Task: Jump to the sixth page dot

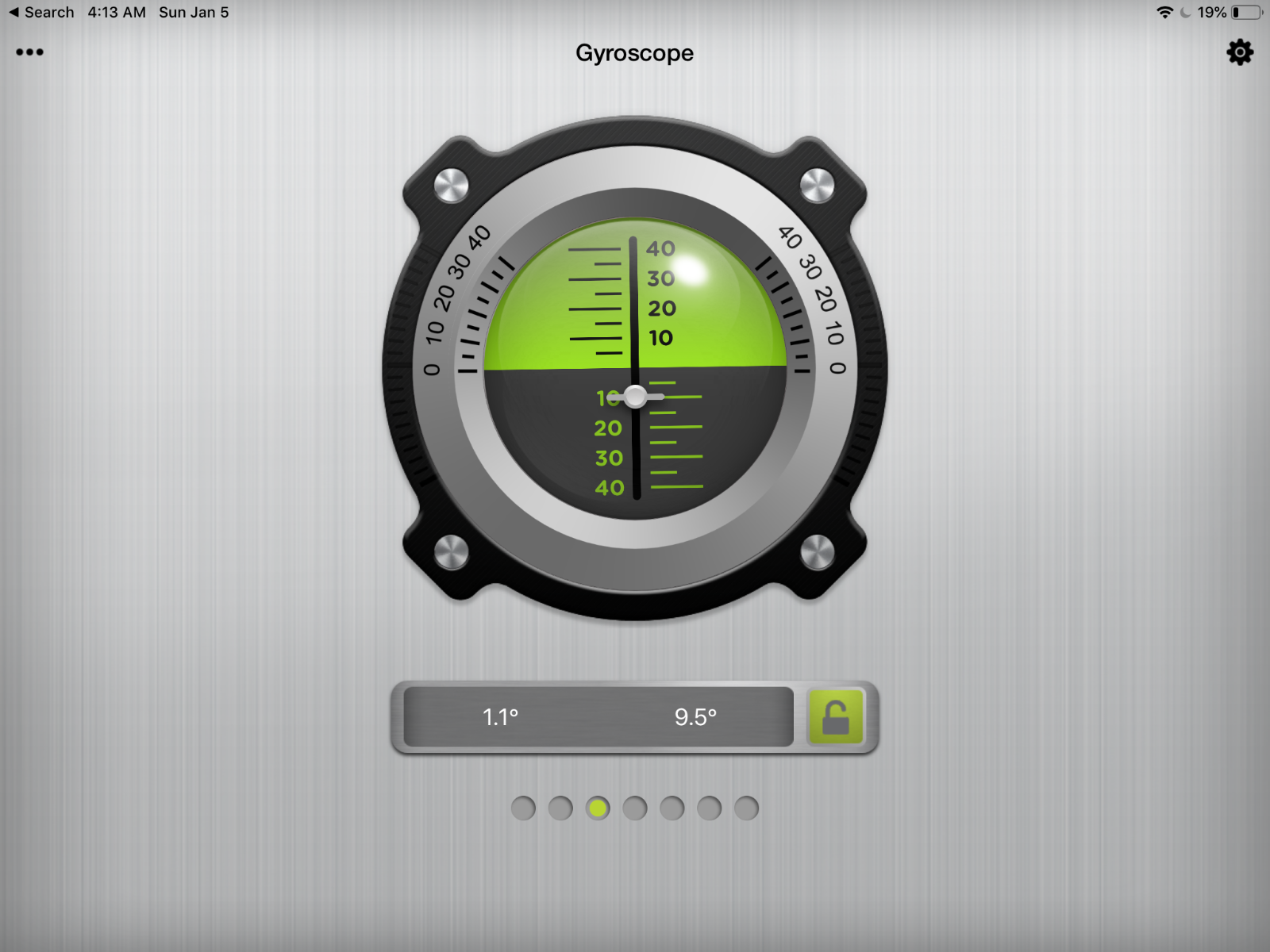Action: 710,808
